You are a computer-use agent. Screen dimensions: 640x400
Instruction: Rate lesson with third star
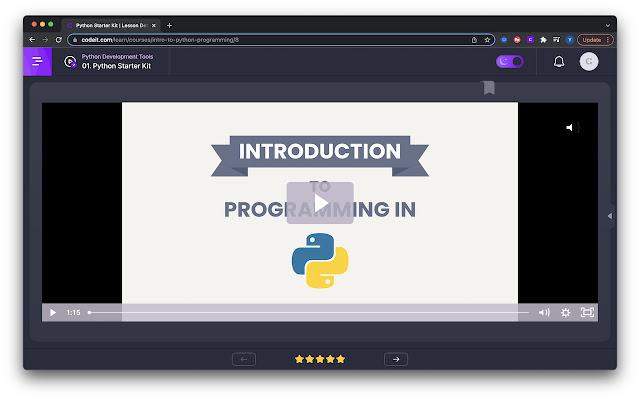pos(320,359)
